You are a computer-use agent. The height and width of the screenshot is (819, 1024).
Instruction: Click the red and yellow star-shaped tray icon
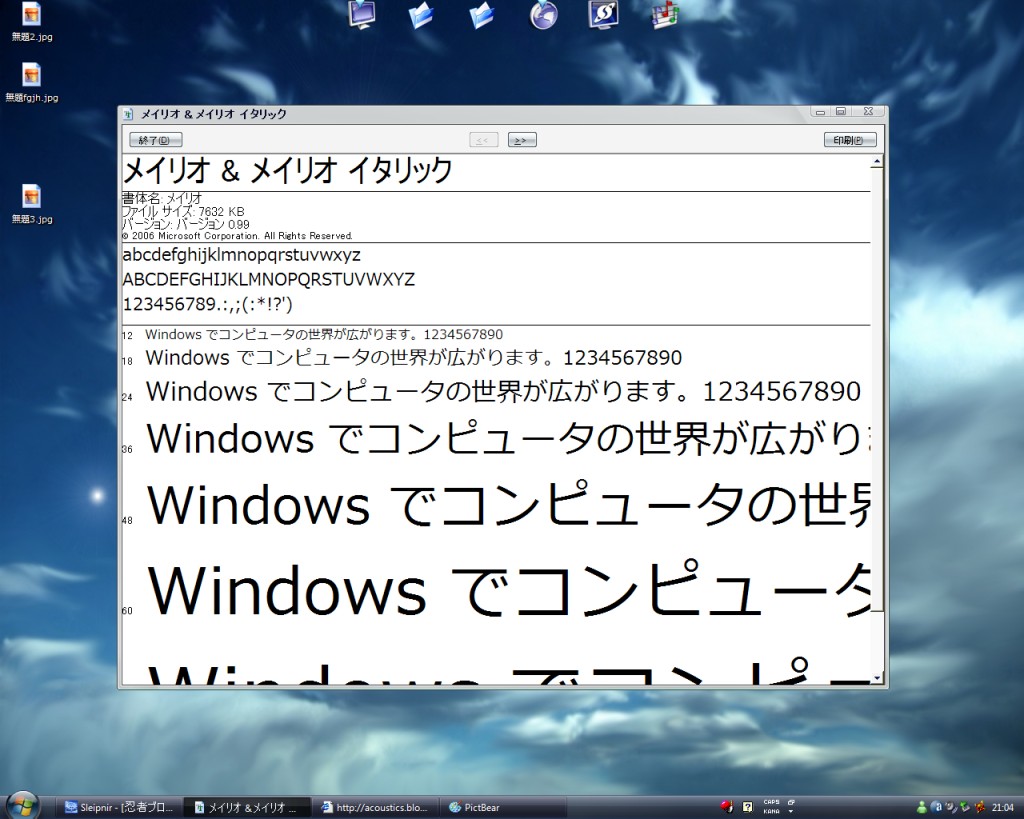pos(980,808)
